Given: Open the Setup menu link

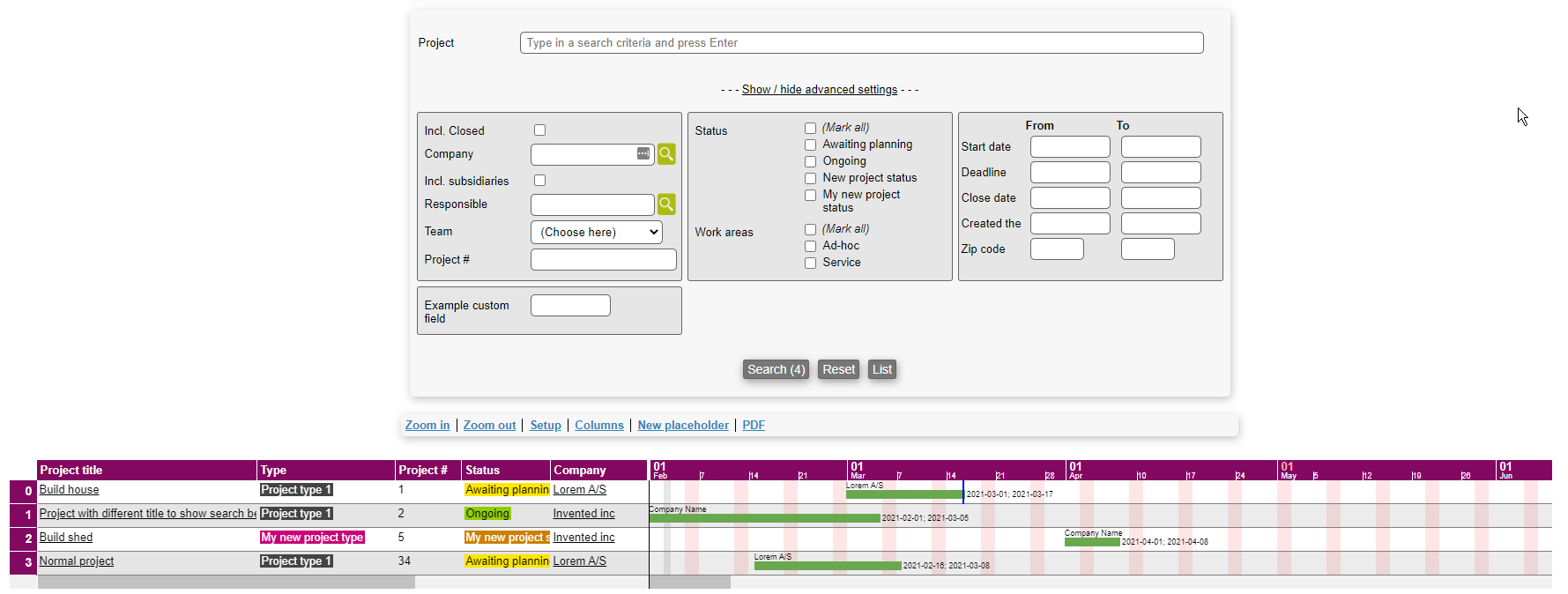Looking at the screenshot, I should 545,426.
